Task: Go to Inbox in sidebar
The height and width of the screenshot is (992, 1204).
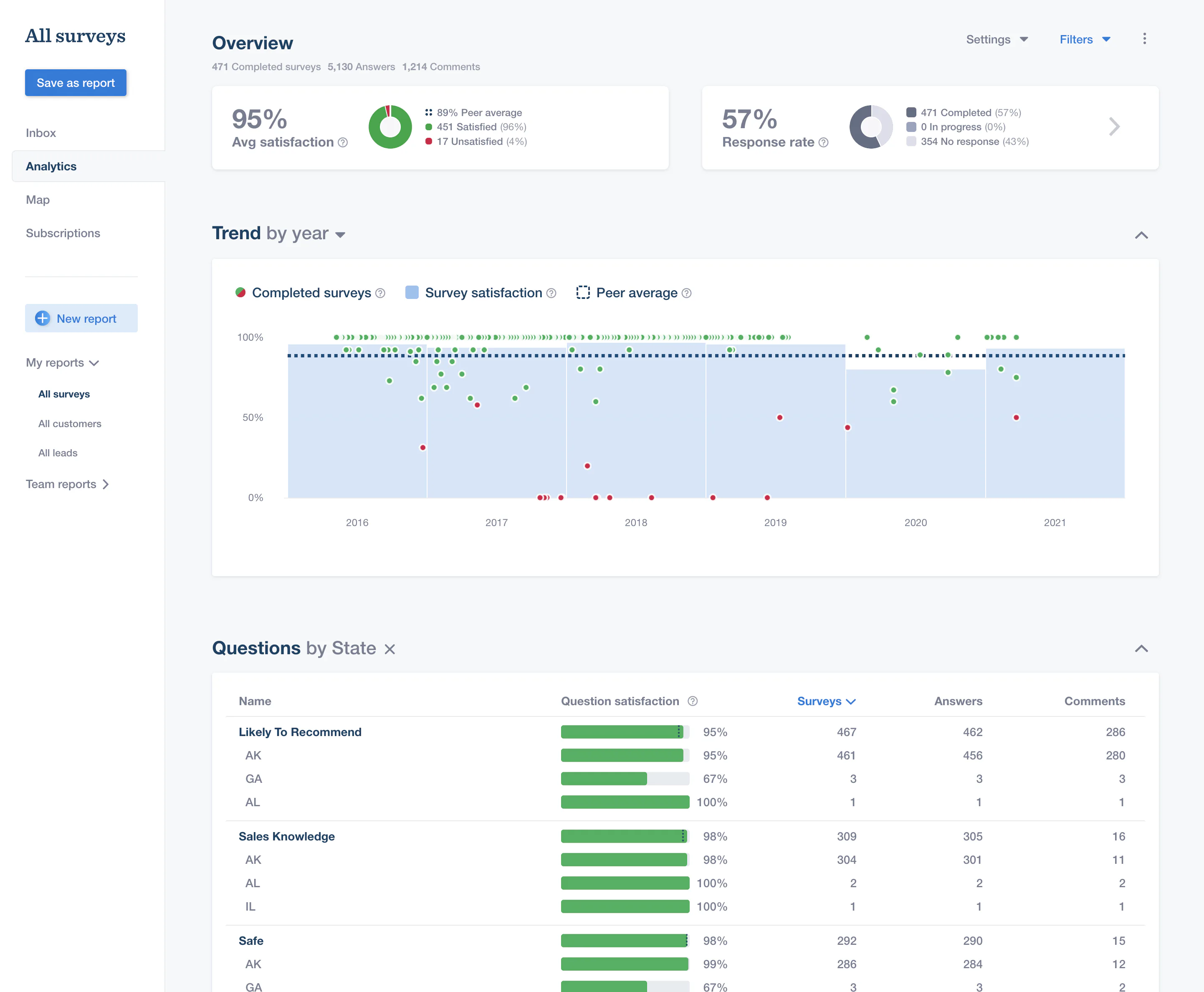Action: (x=40, y=133)
